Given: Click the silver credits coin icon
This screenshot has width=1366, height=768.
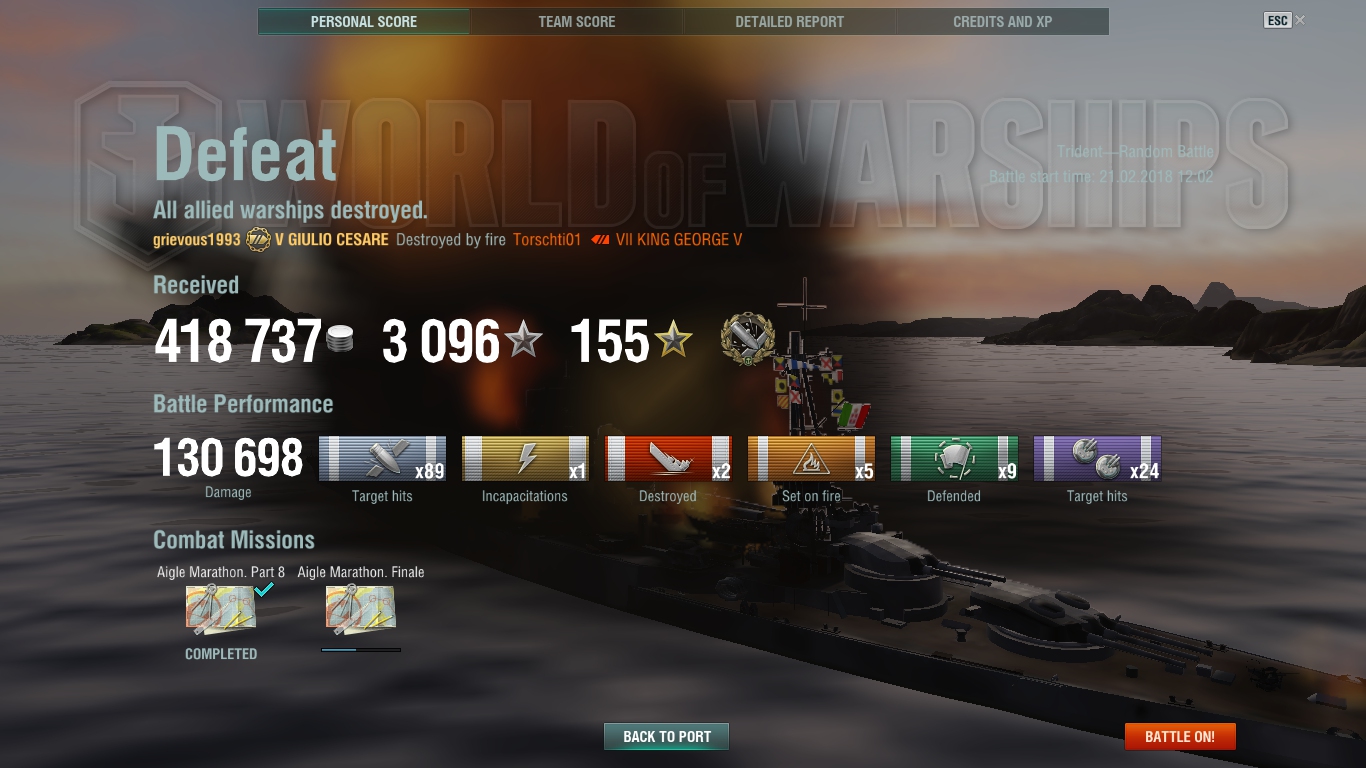Looking at the screenshot, I should 340,339.
